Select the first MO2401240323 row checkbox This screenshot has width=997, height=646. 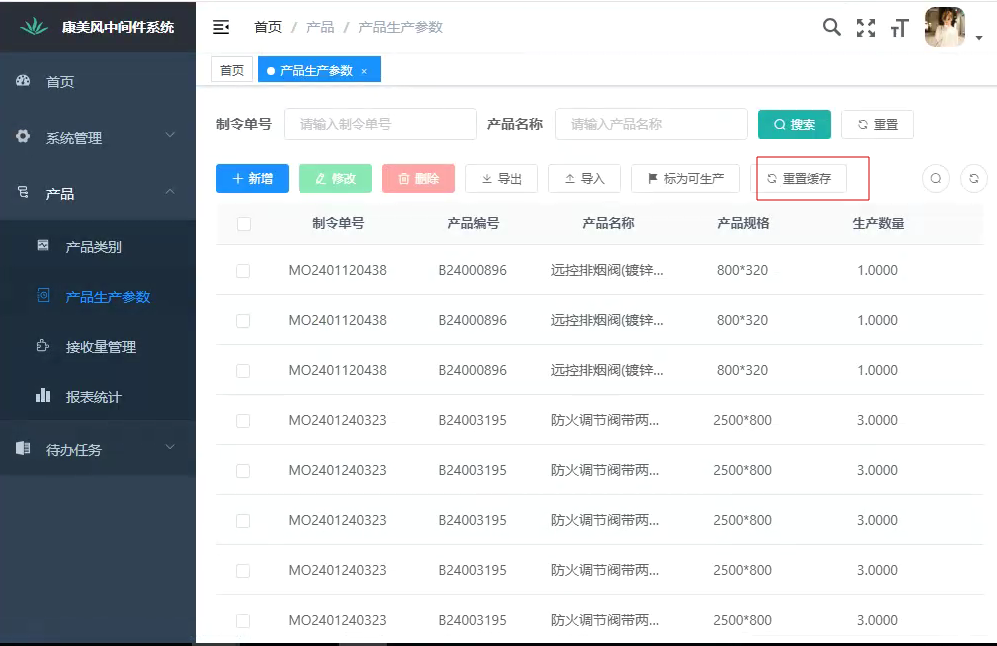click(243, 421)
